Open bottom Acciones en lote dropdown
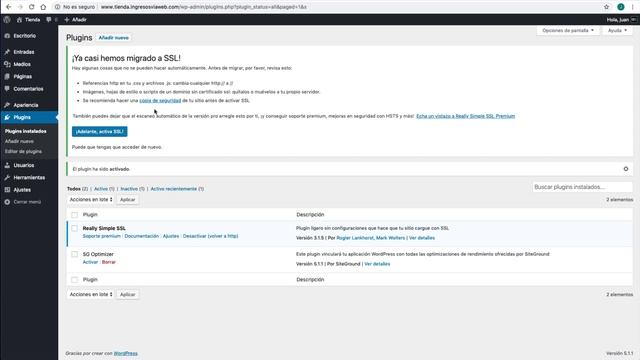Screen dimensions: 640x360 (91, 294)
